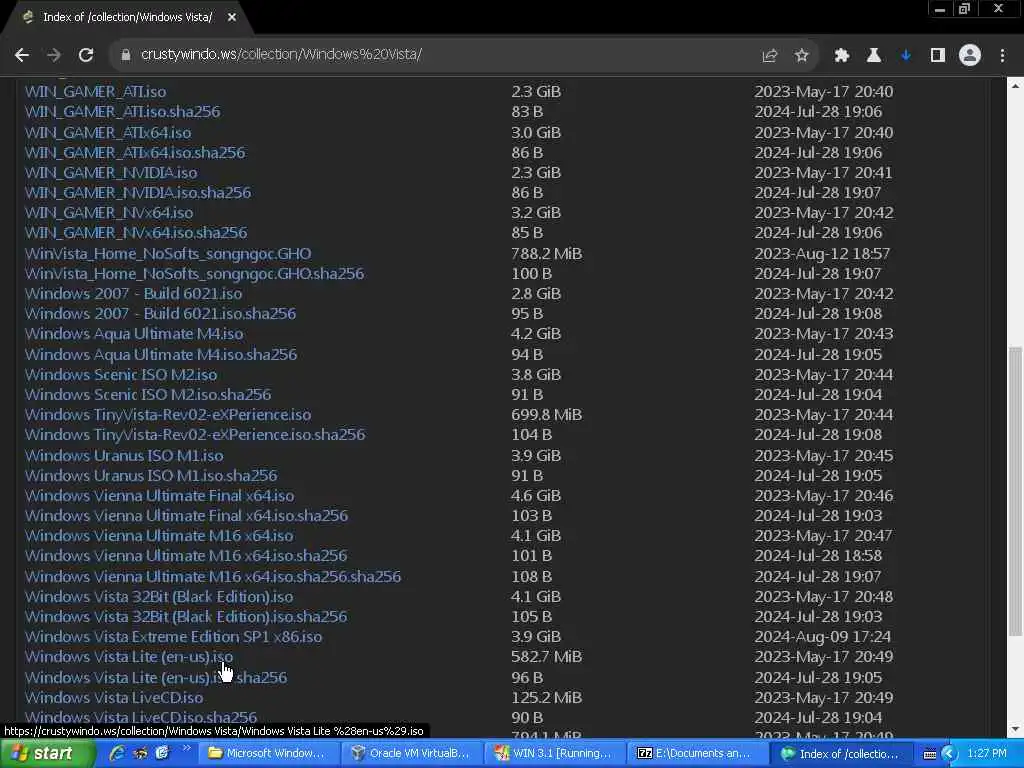This screenshot has height=768, width=1024.
Task: Open Windows Vienna Ultimate Final x64.iso.sha256
Action: 186,517
